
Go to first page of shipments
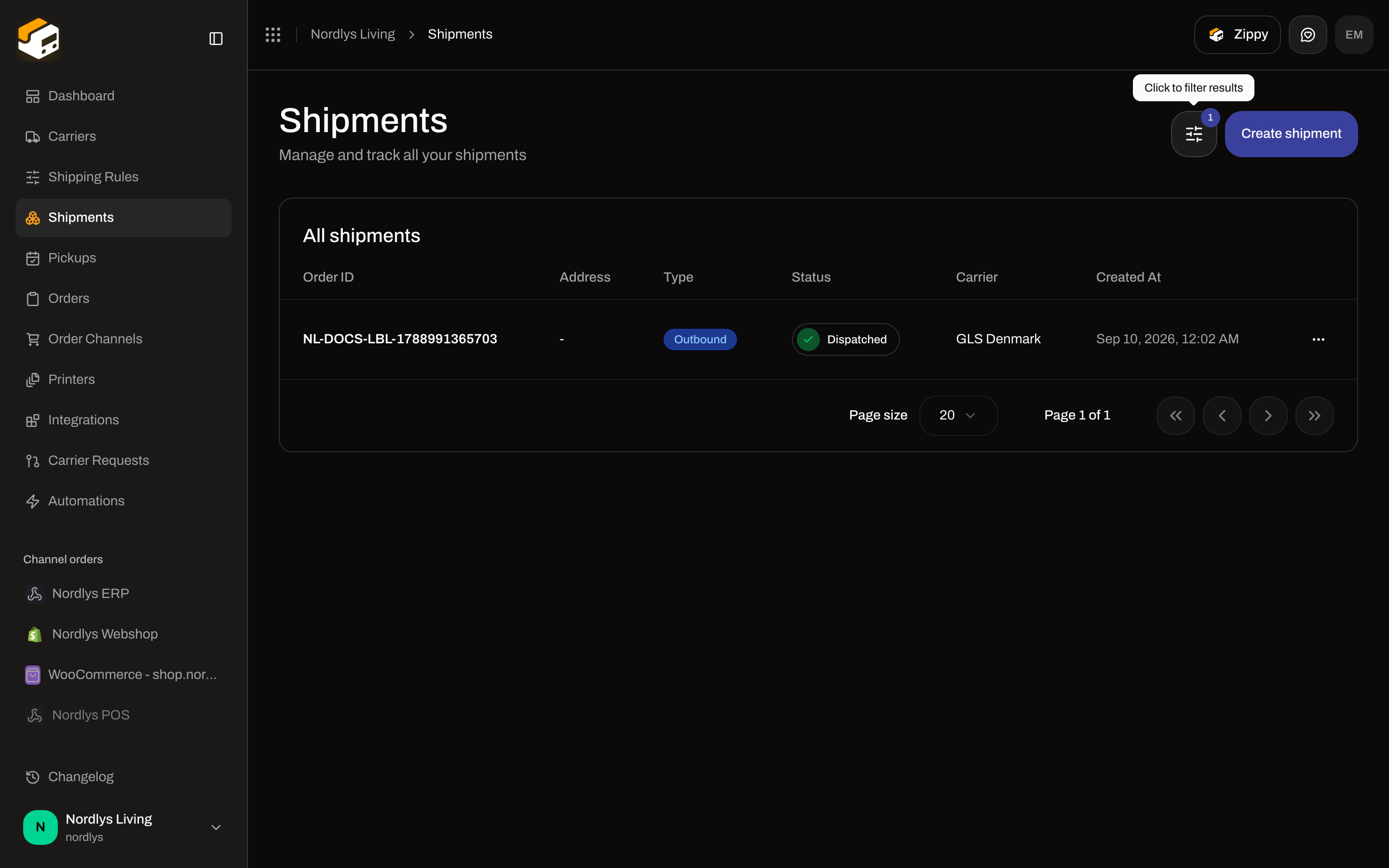pyautogui.click(x=1175, y=416)
